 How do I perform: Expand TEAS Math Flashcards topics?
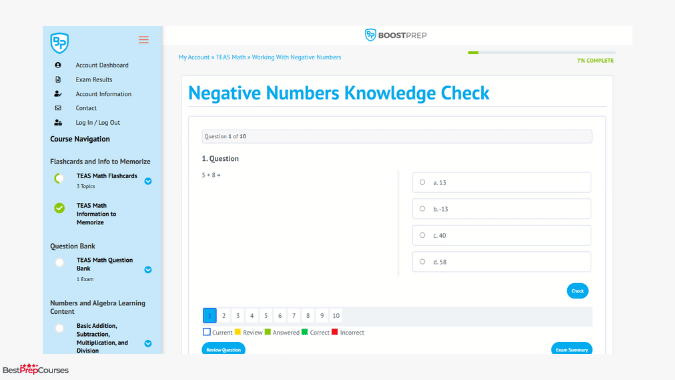(x=148, y=181)
